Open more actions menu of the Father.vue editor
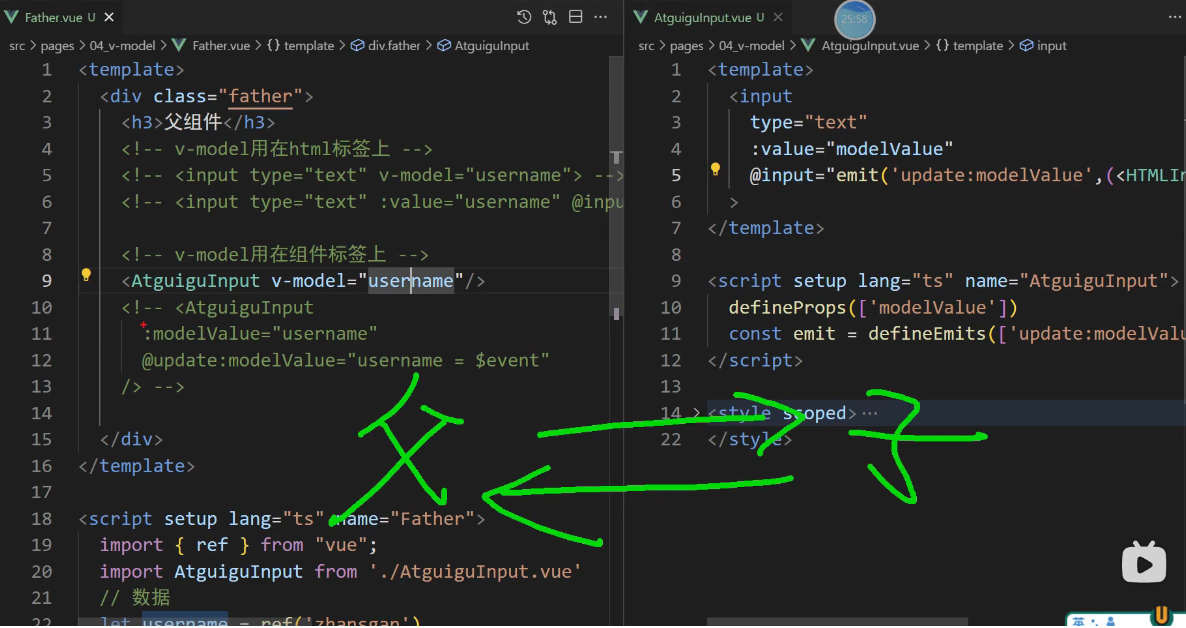1186x628 pixels. 601,17
